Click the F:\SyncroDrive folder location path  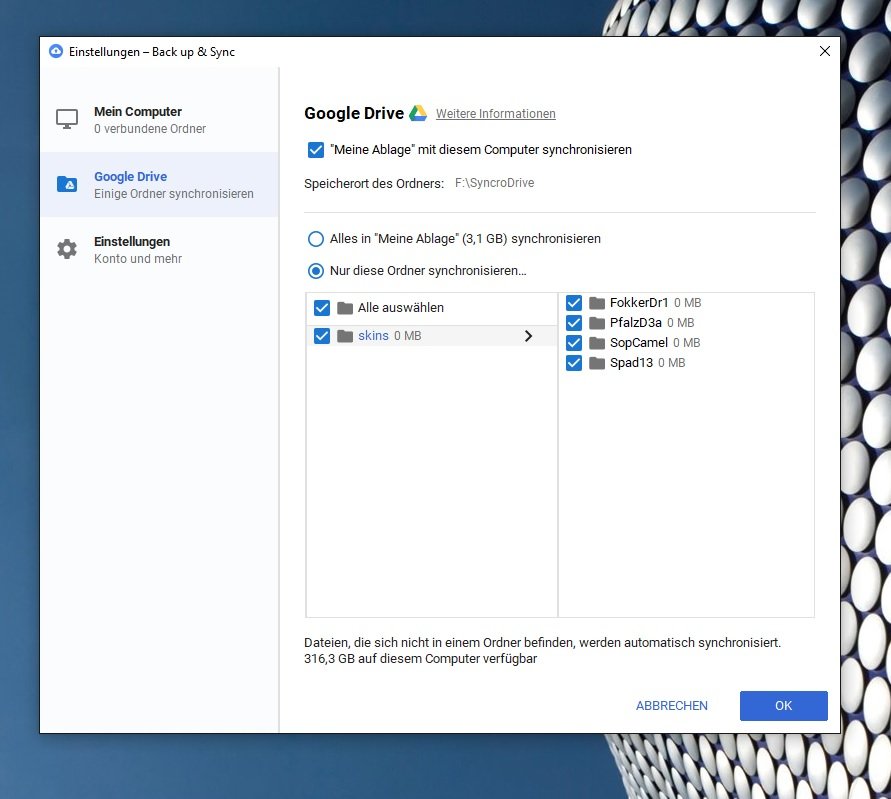coord(494,183)
